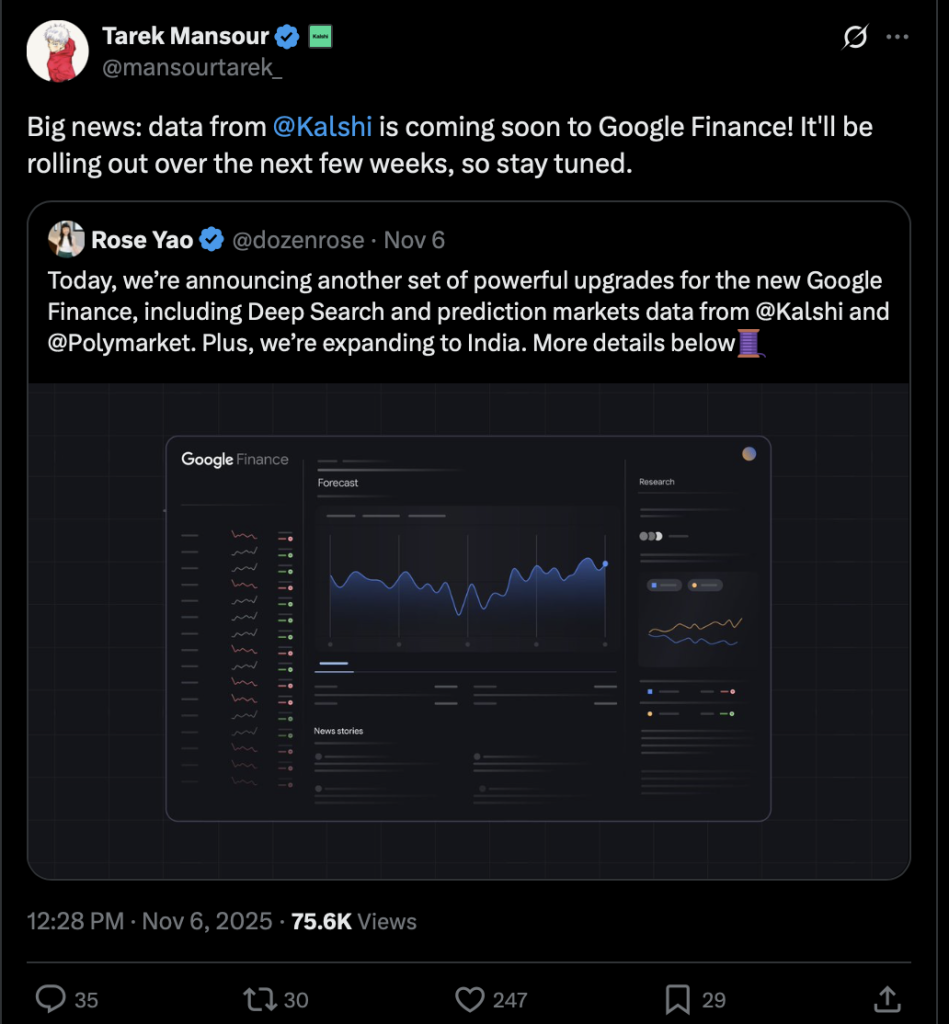Click Tarek Mansour's profile avatar

tap(57, 51)
